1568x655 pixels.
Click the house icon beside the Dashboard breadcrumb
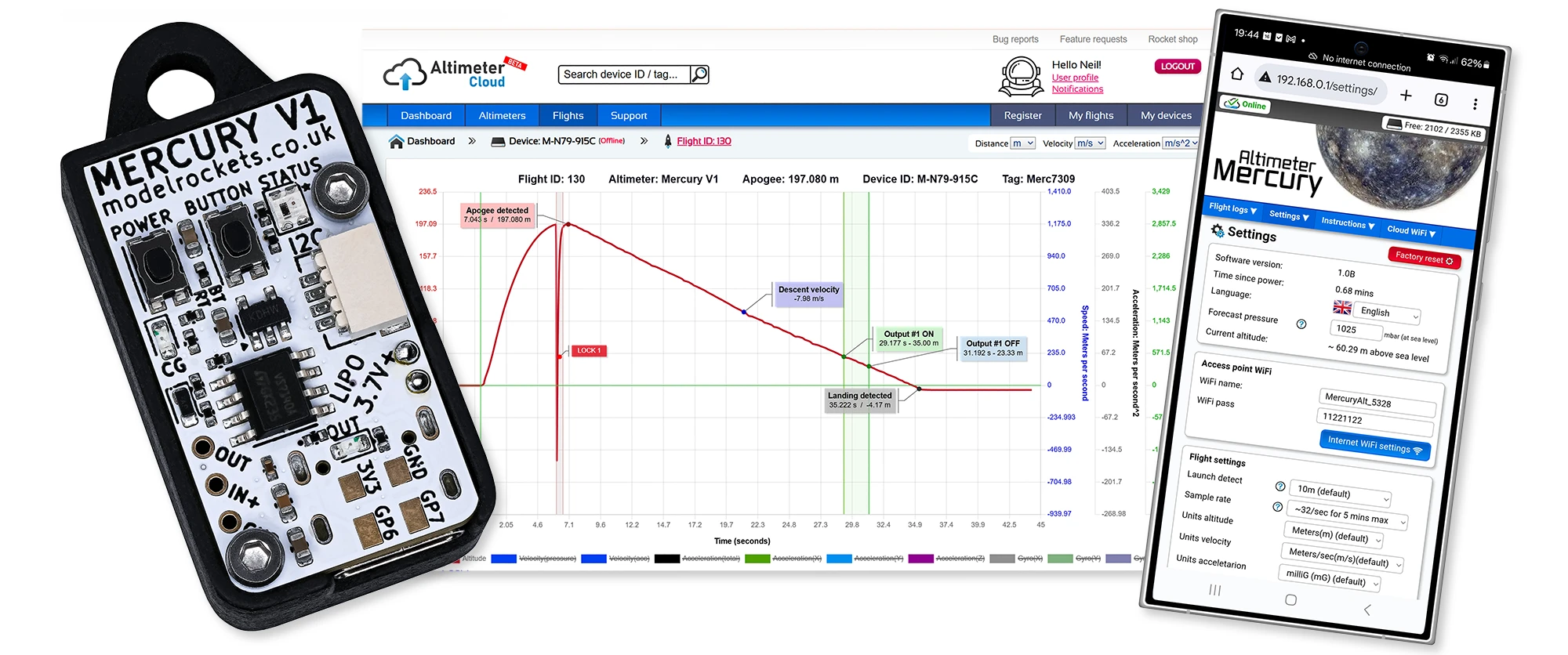397,141
